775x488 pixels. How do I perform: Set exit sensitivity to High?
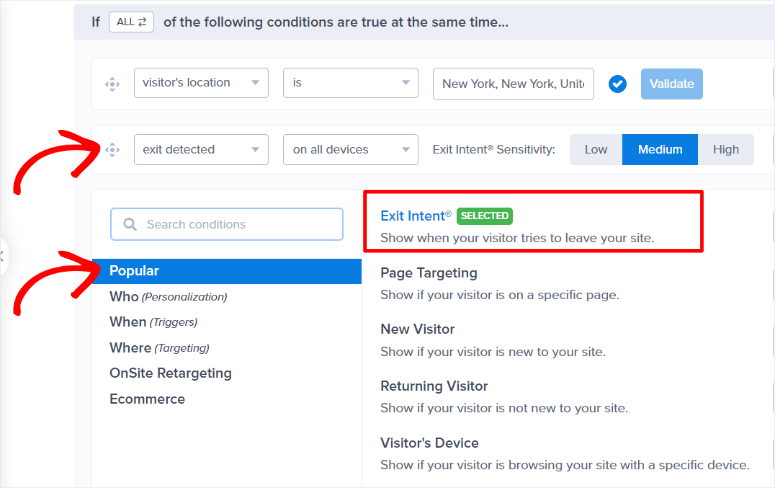(726, 150)
